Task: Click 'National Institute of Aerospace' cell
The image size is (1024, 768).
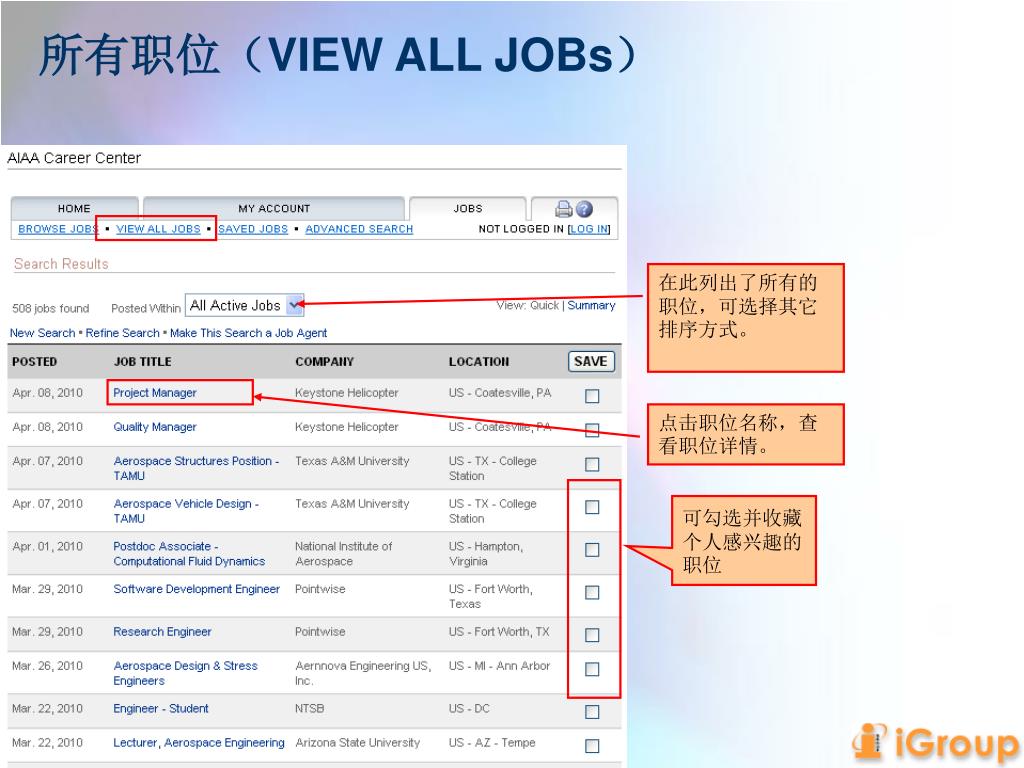Action: 344,554
